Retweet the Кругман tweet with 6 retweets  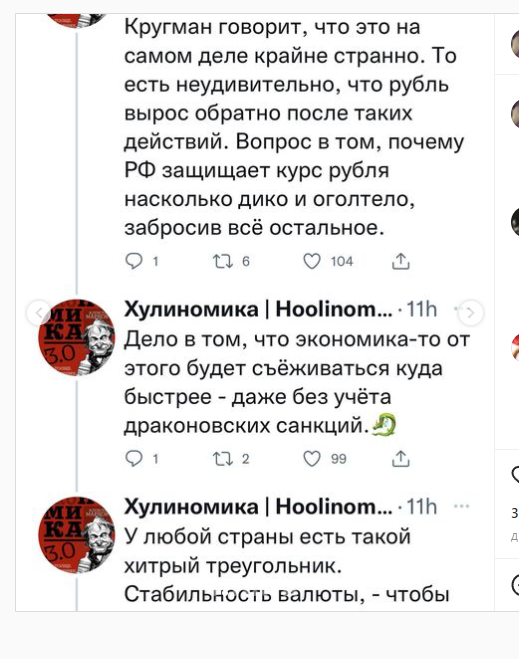223,261
